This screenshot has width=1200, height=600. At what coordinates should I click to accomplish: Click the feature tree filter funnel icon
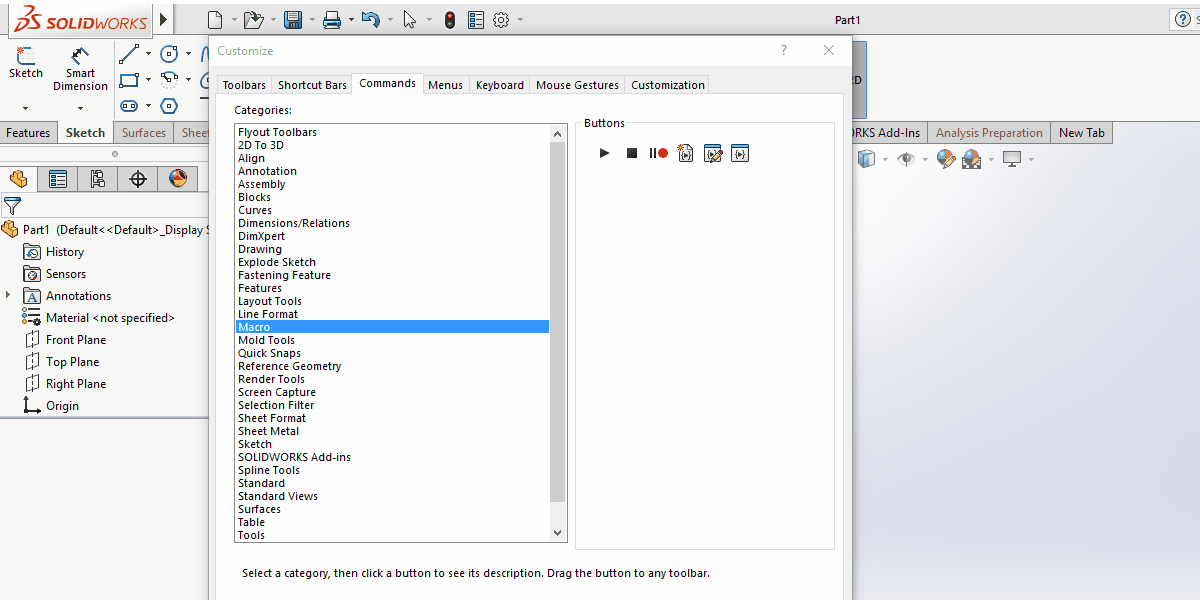pyautogui.click(x=12, y=206)
